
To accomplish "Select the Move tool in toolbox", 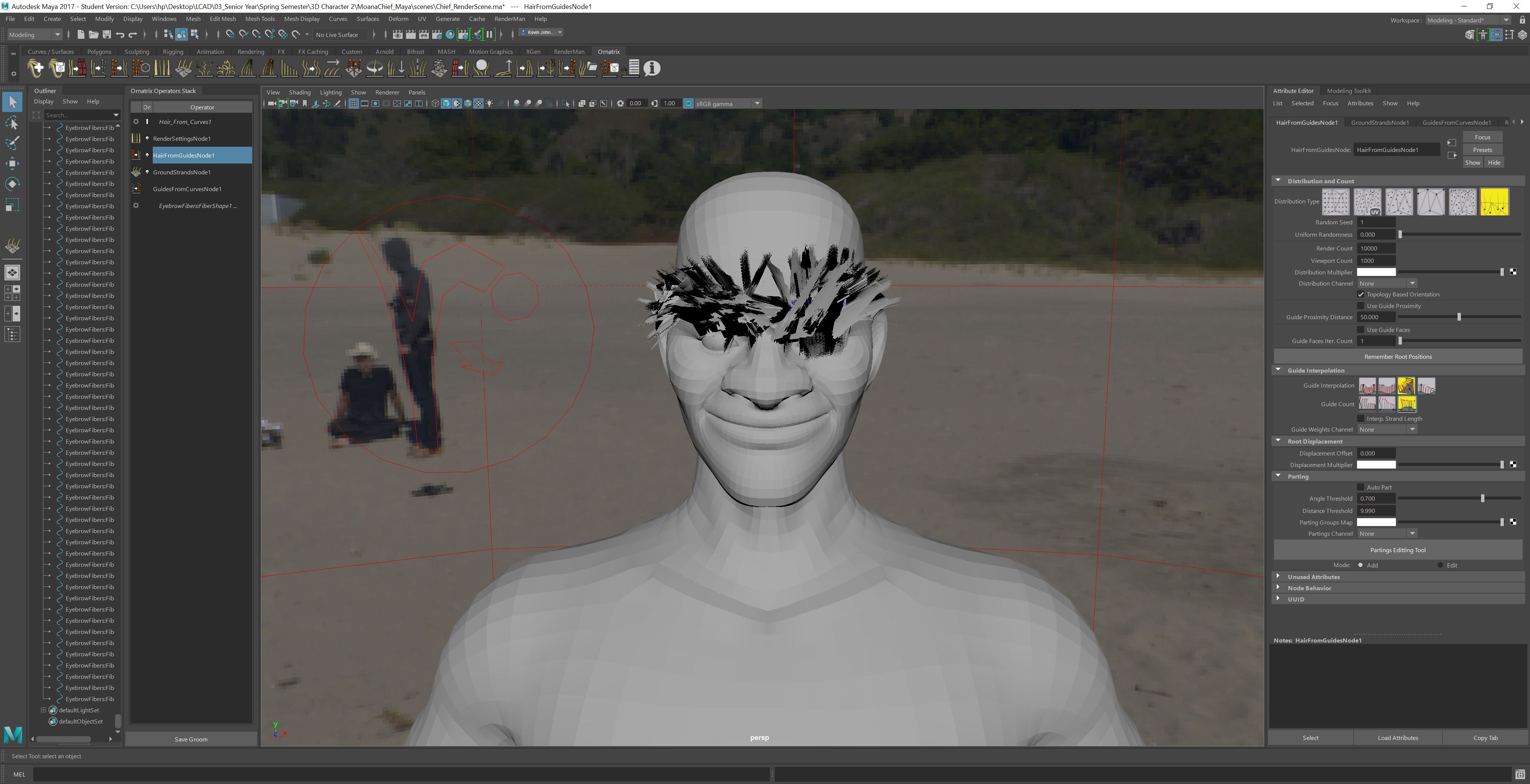I will [12, 163].
